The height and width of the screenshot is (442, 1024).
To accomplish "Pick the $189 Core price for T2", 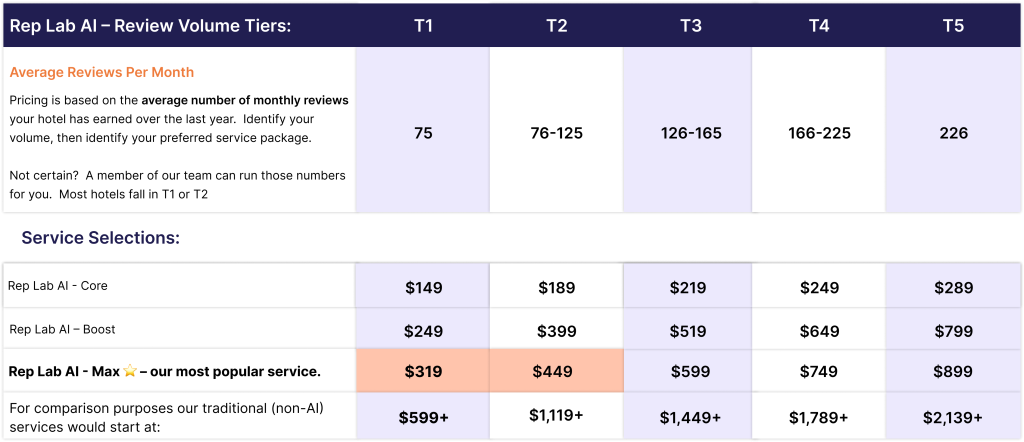I will click(557, 288).
